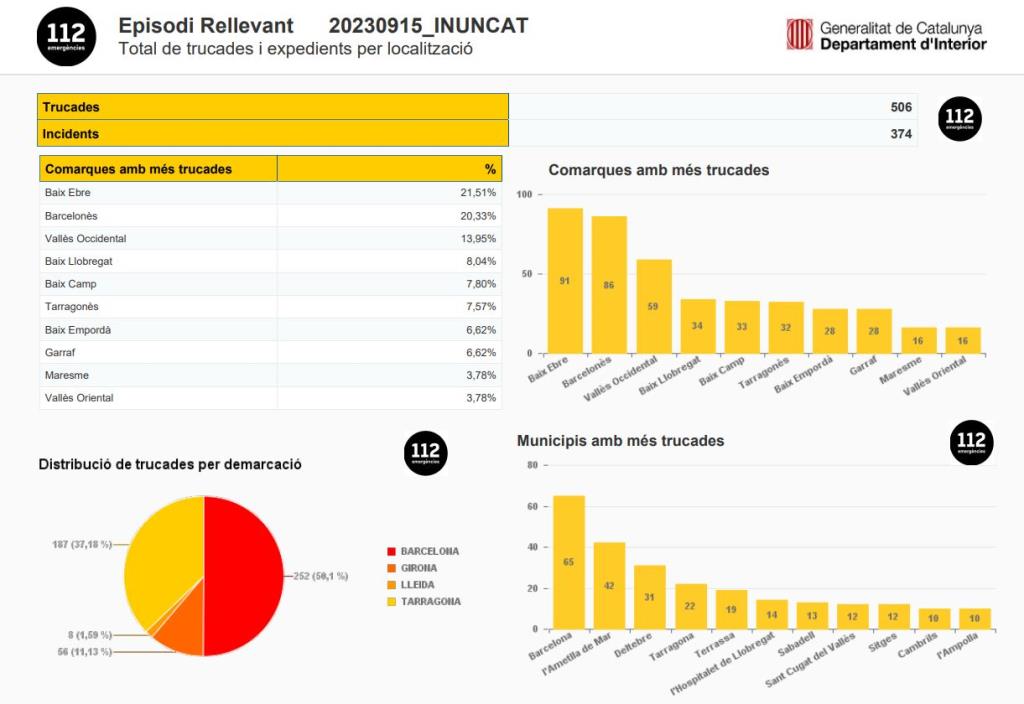This screenshot has height=704, width=1024.
Task: Click the Deltebre bar showing 31
Action: [650, 598]
